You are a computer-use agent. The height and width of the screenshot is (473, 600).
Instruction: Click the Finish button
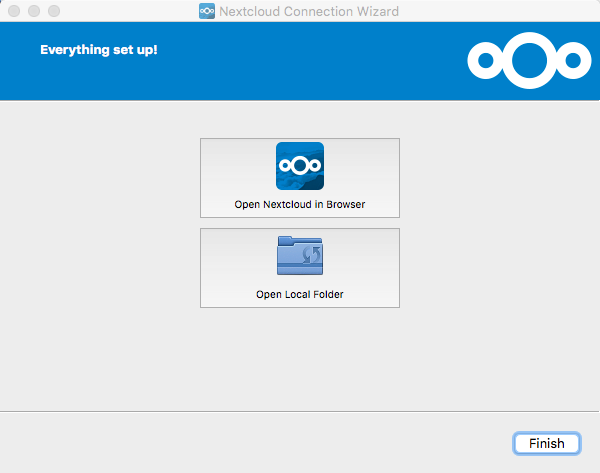click(546, 443)
